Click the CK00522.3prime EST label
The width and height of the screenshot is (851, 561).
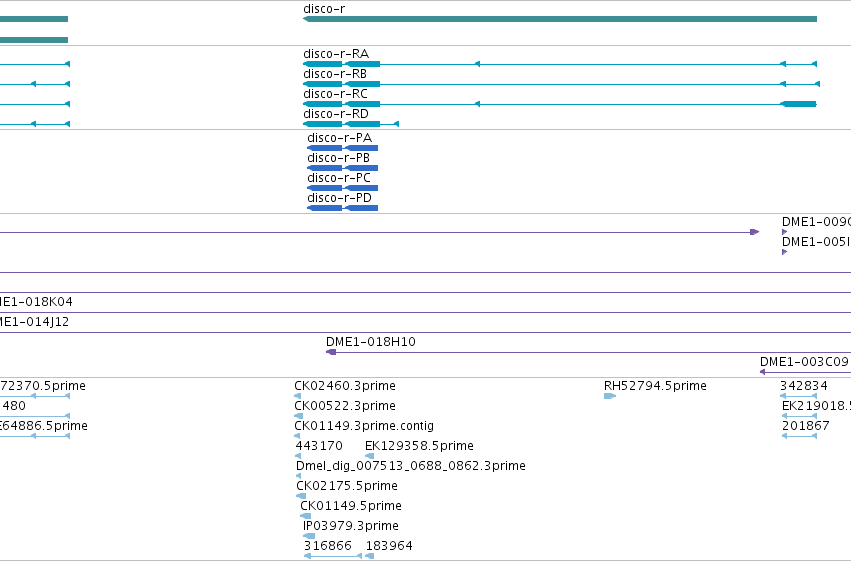(345, 406)
